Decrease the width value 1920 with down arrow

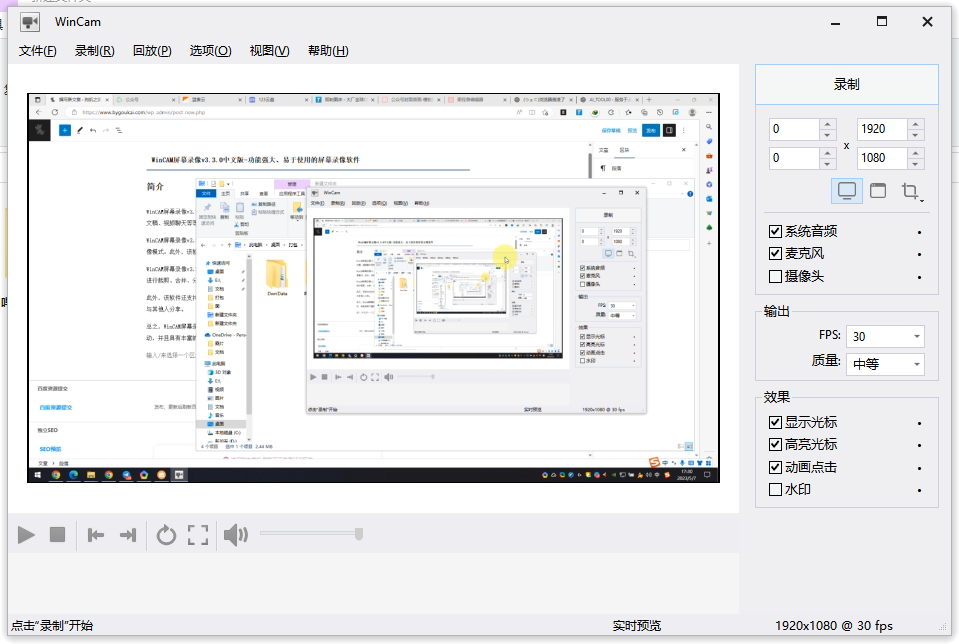click(x=915, y=135)
